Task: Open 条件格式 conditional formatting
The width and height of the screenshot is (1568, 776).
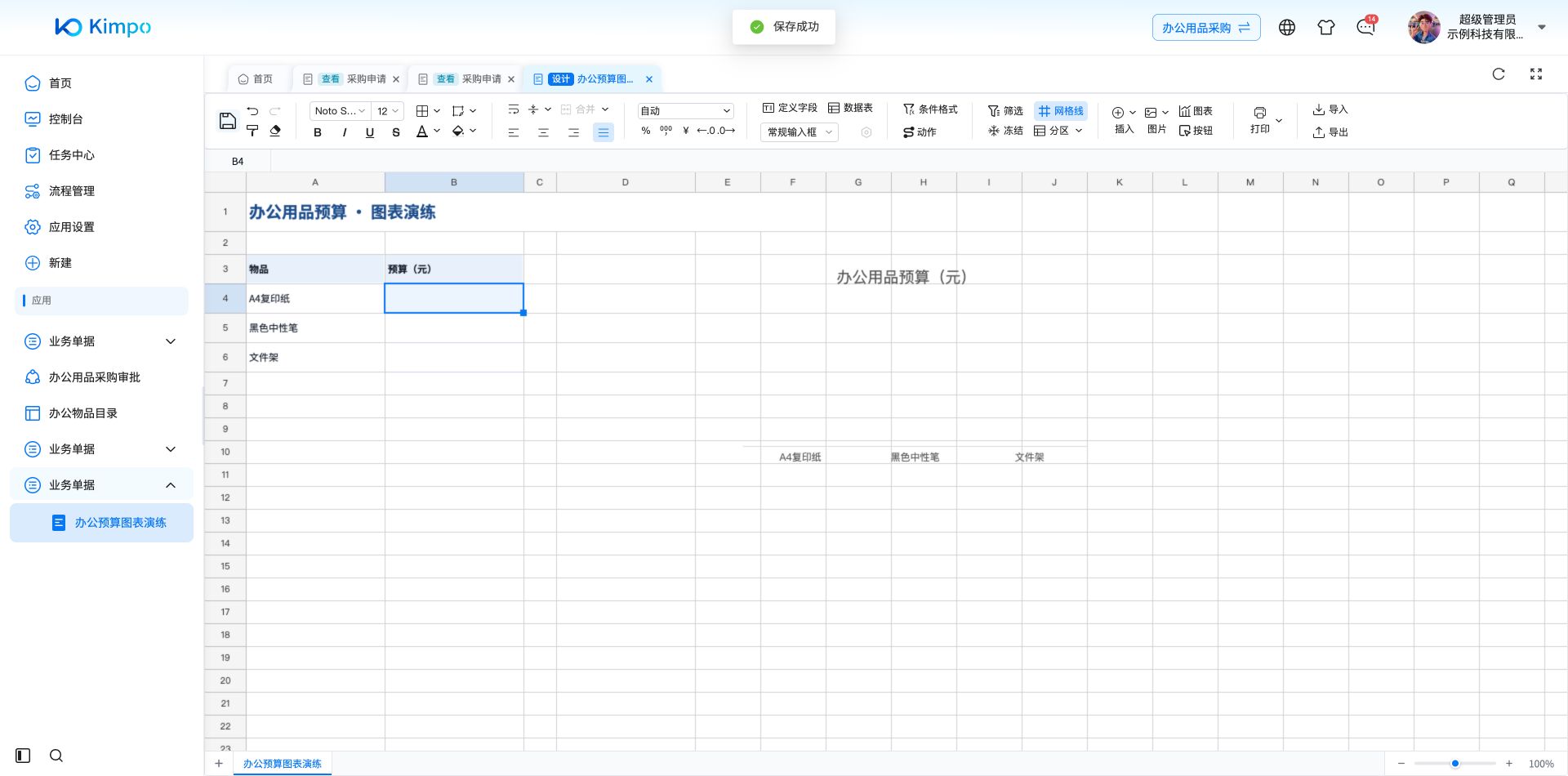Action: tap(930, 109)
